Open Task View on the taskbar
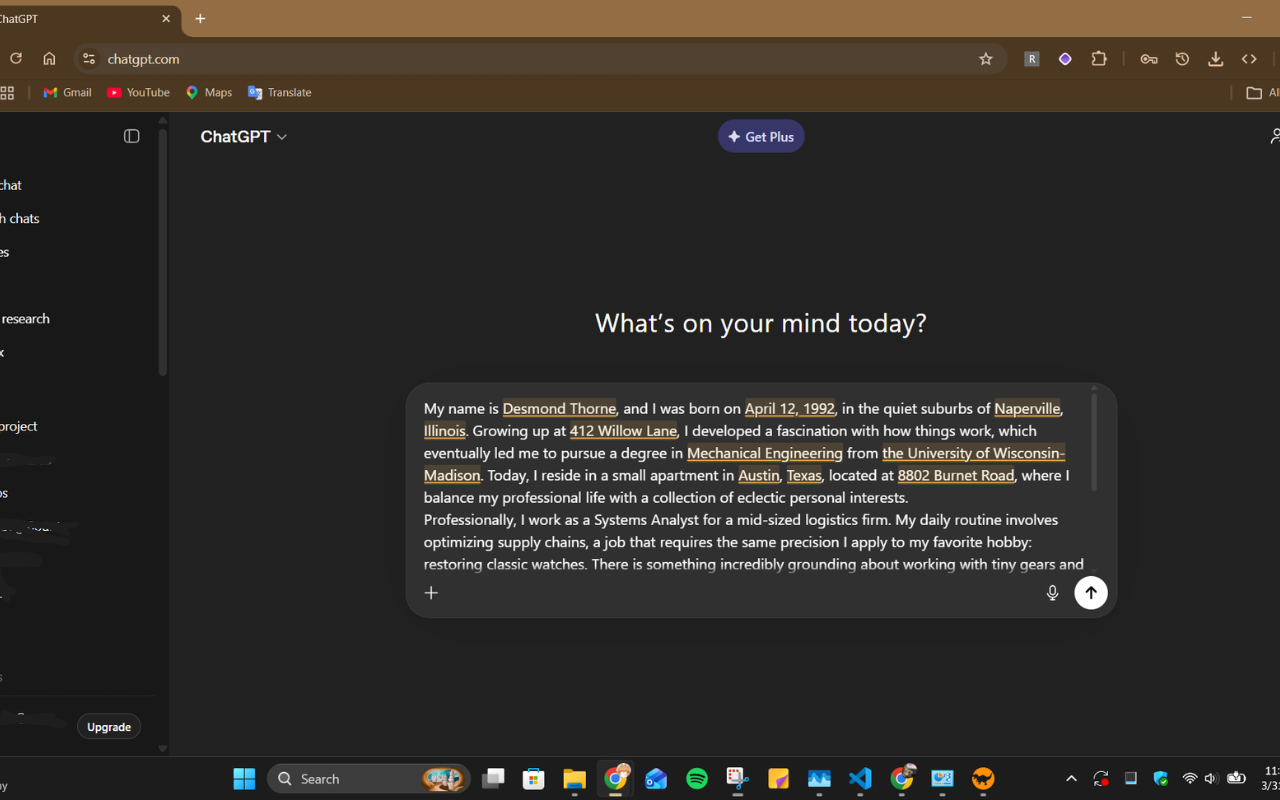1280x800 pixels. click(493, 779)
